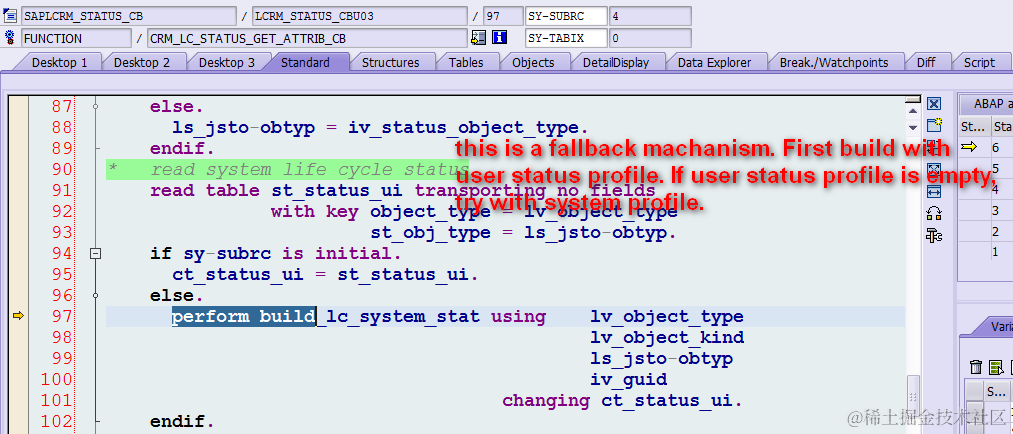The height and width of the screenshot is (434, 1013).
Task: Click the new tool icon
Action: coord(934,125)
